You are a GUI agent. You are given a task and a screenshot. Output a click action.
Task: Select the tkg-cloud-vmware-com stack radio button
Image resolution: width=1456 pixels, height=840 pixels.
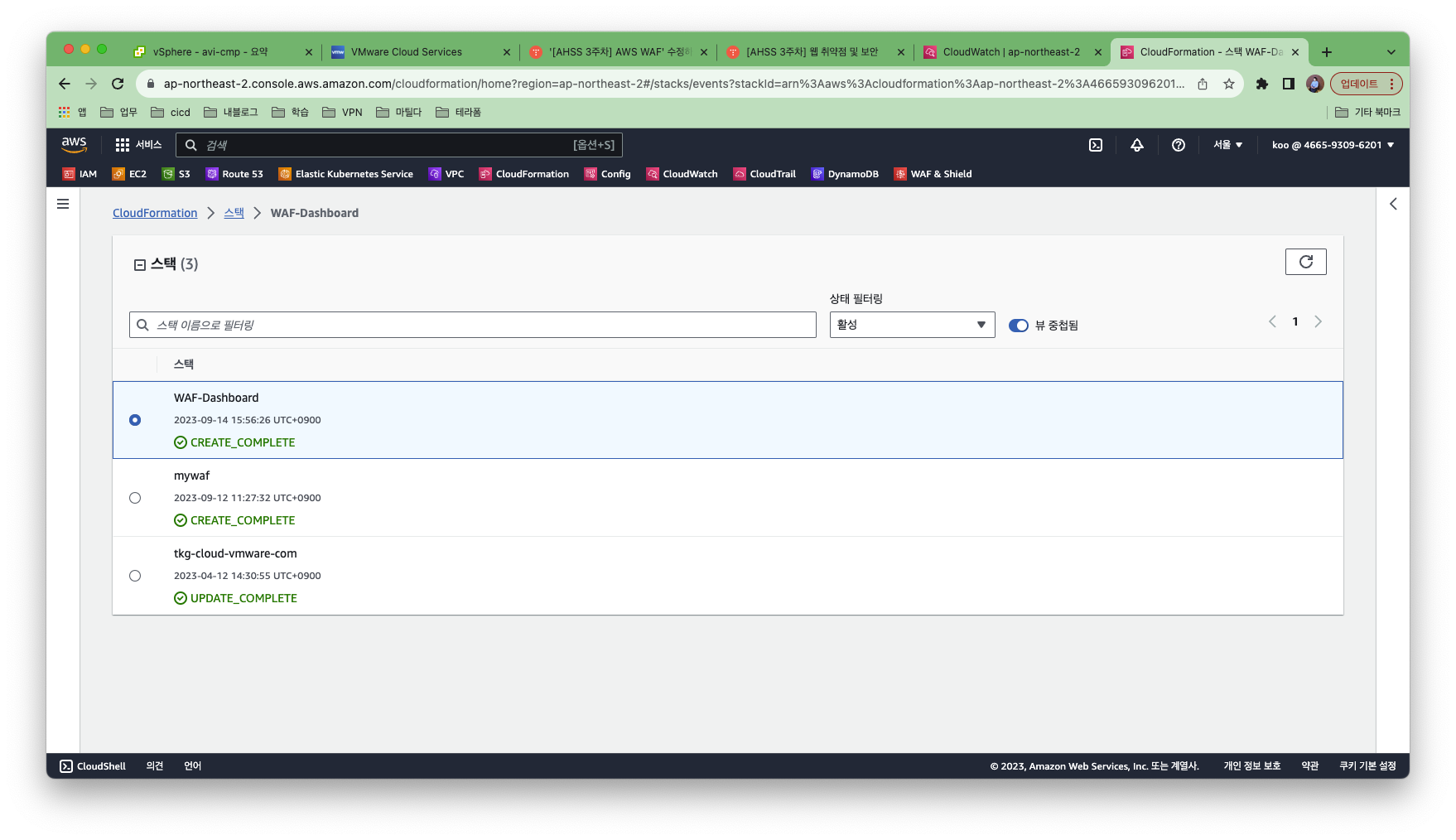coord(135,576)
